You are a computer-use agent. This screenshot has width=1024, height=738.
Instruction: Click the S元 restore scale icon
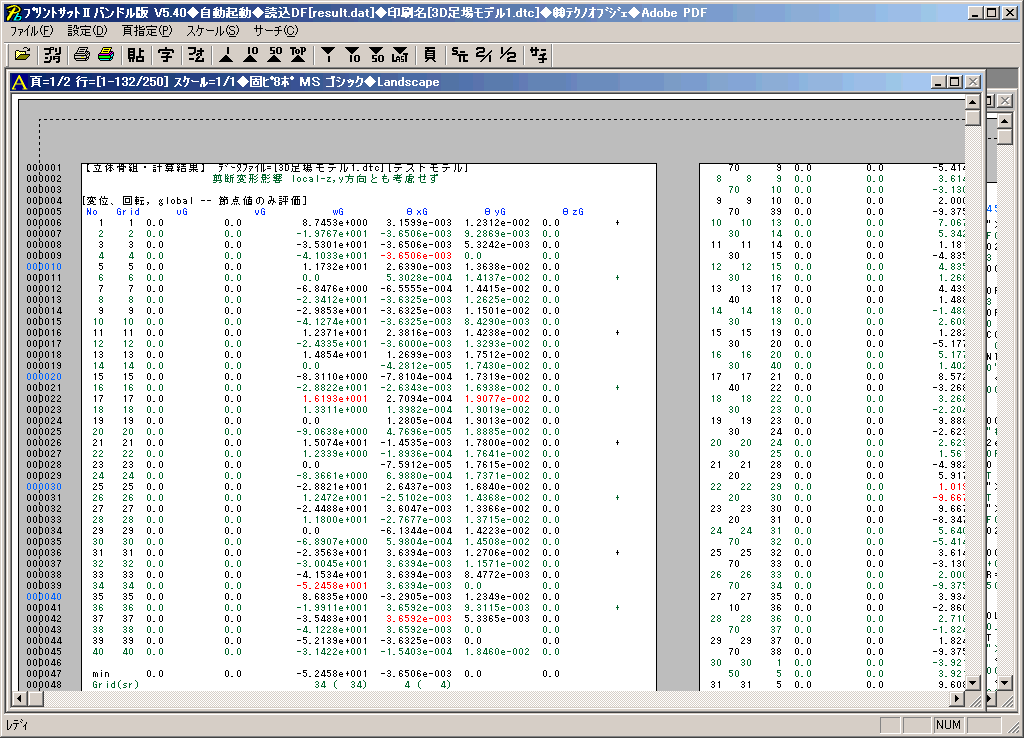coord(460,55)
